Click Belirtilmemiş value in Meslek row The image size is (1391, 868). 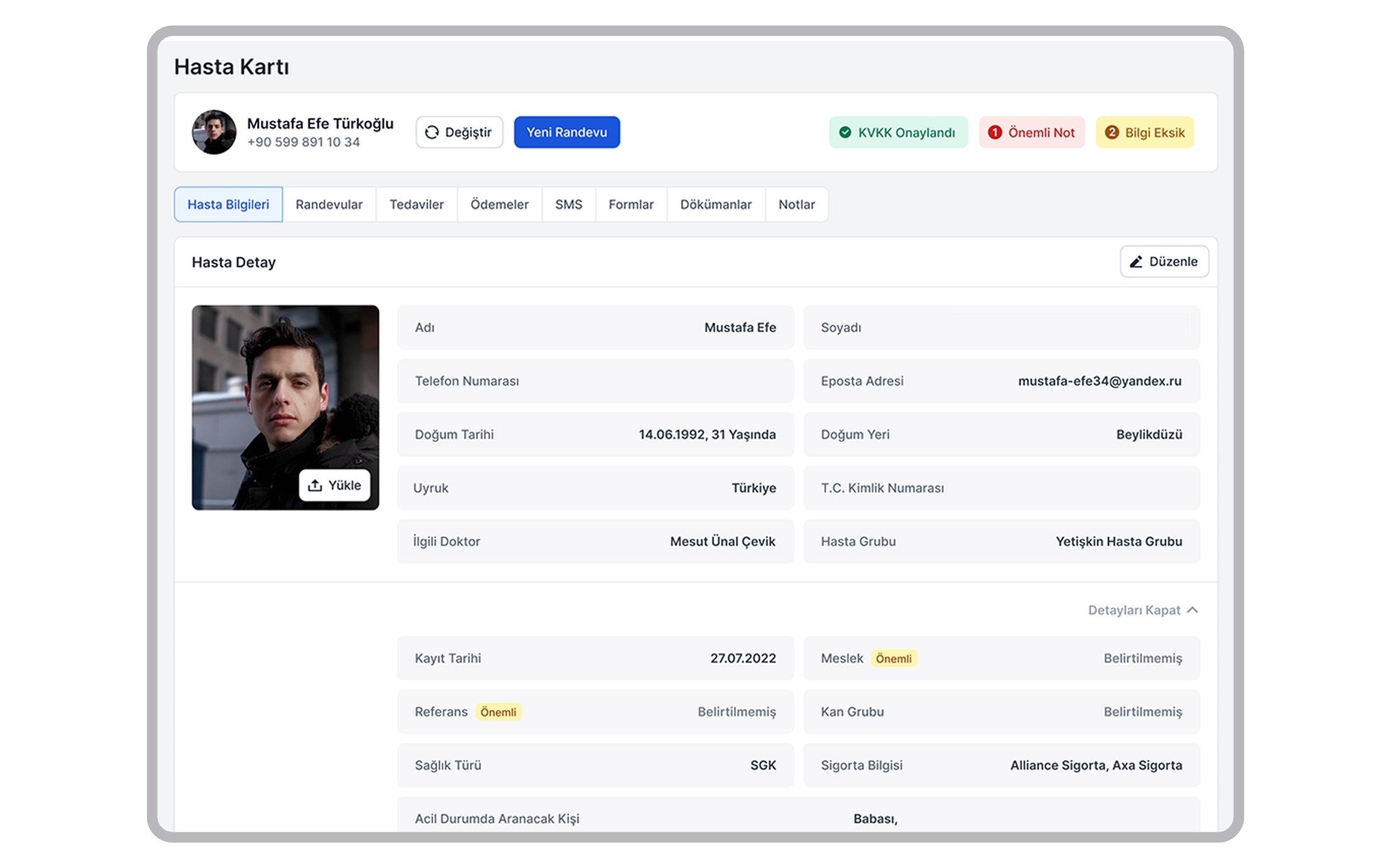(1143, 658)
